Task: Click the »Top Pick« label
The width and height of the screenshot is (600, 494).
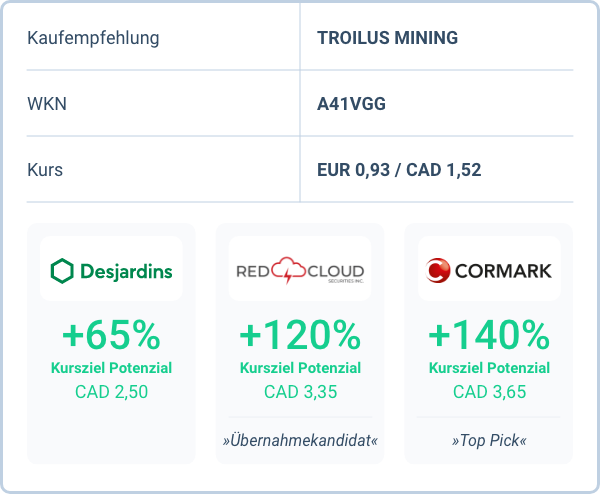Action: point(489,441)
